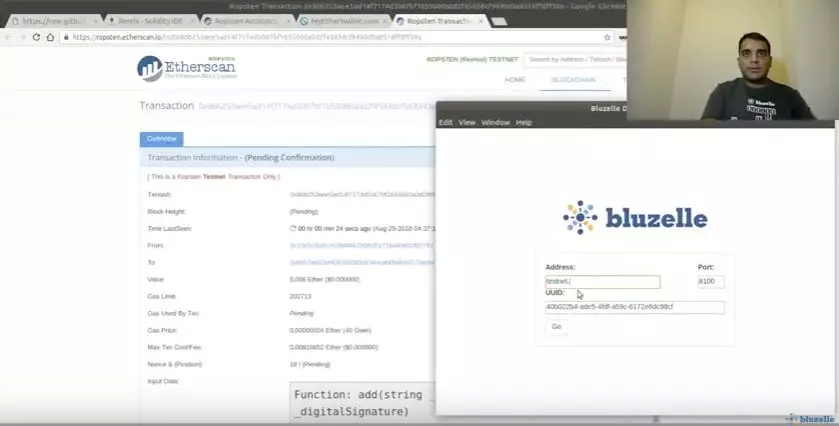Click the Go button in Bluzelle

[556, 326]
